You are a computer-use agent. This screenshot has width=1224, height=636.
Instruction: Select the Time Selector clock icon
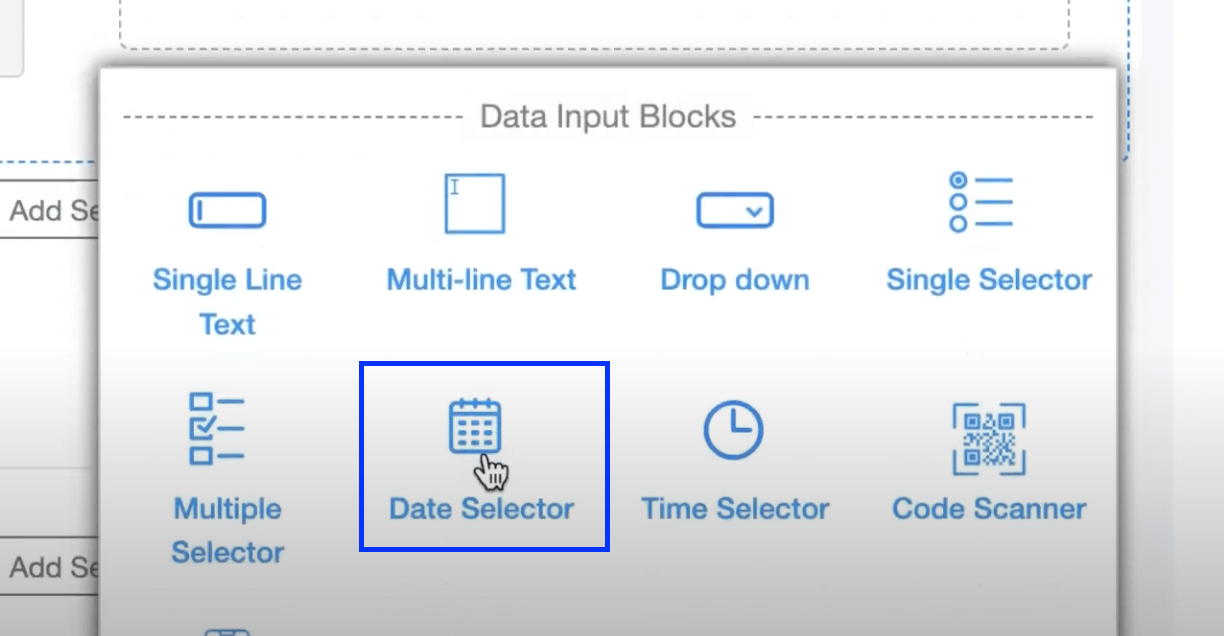tap(735, 428)
